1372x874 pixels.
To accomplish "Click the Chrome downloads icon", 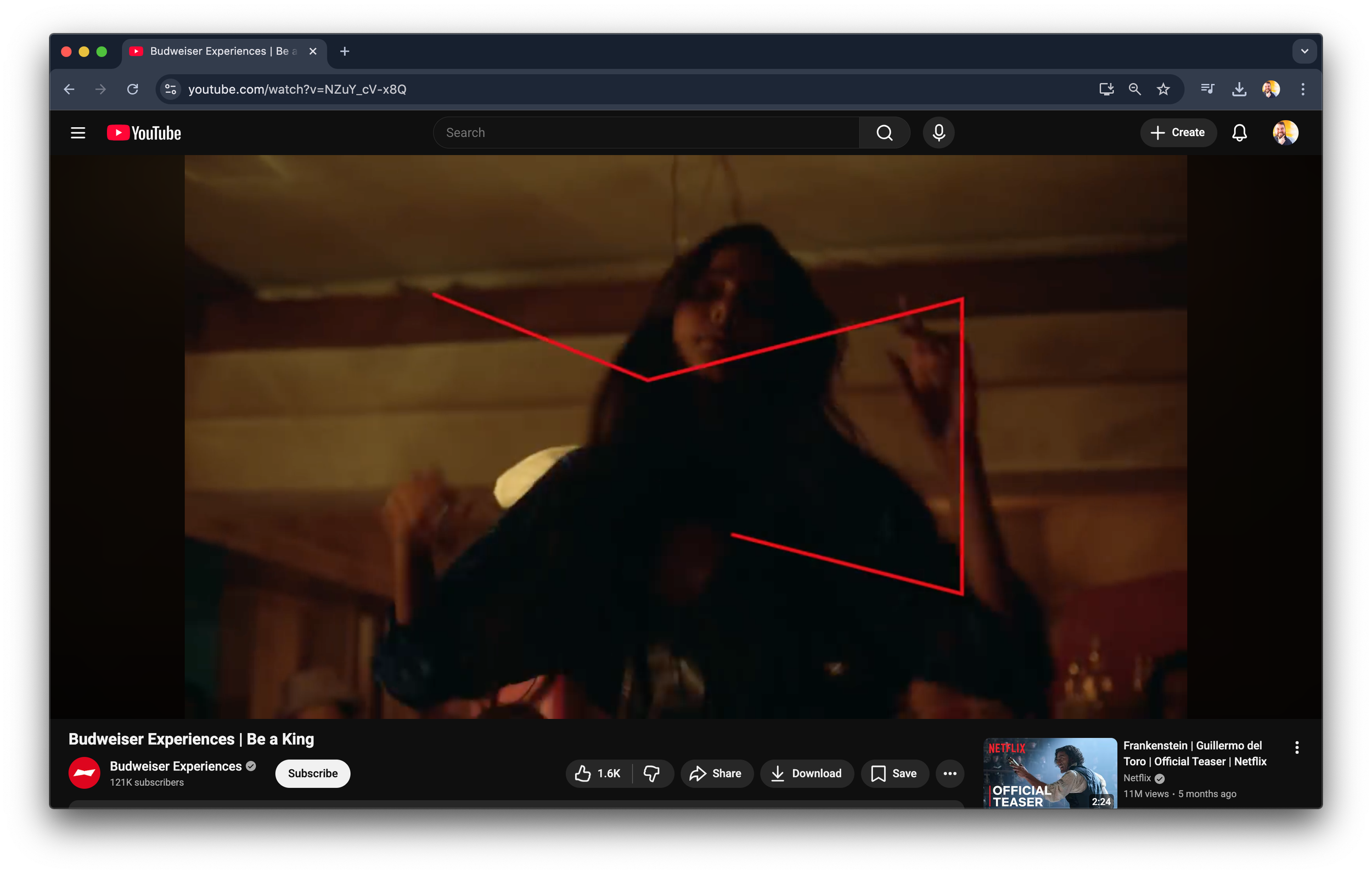I will [1239, 89].
